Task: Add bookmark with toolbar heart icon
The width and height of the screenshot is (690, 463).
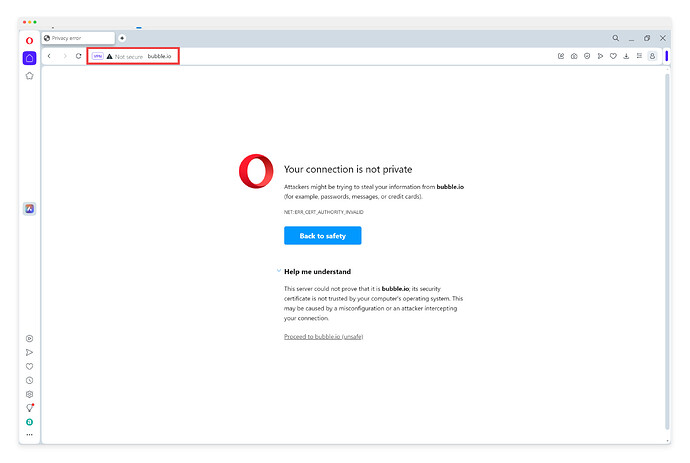Action: pyautogui.click(x=613, y=56)
